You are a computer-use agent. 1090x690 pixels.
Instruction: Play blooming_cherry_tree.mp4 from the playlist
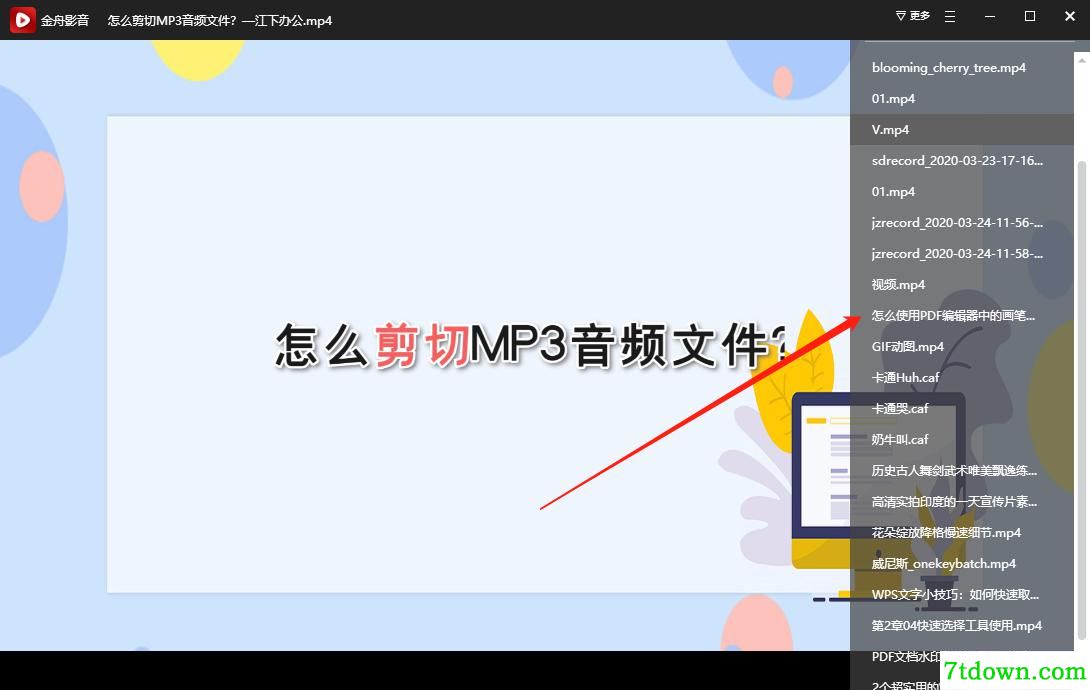[962, 67]
